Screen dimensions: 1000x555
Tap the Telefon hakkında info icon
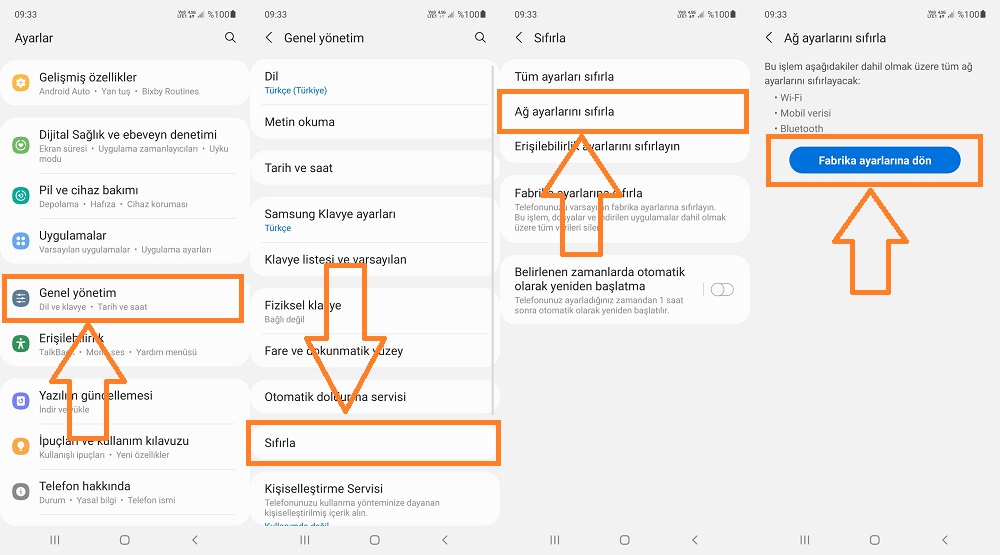21,492
